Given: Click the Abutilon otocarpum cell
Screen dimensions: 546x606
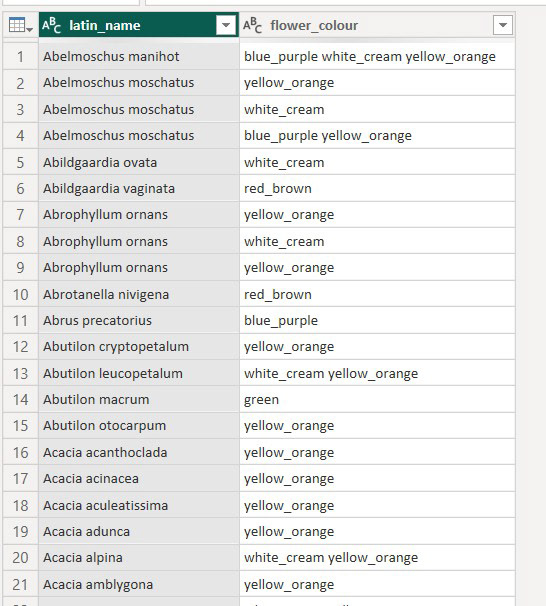Looking at the screenshot, I should (139, 426).
